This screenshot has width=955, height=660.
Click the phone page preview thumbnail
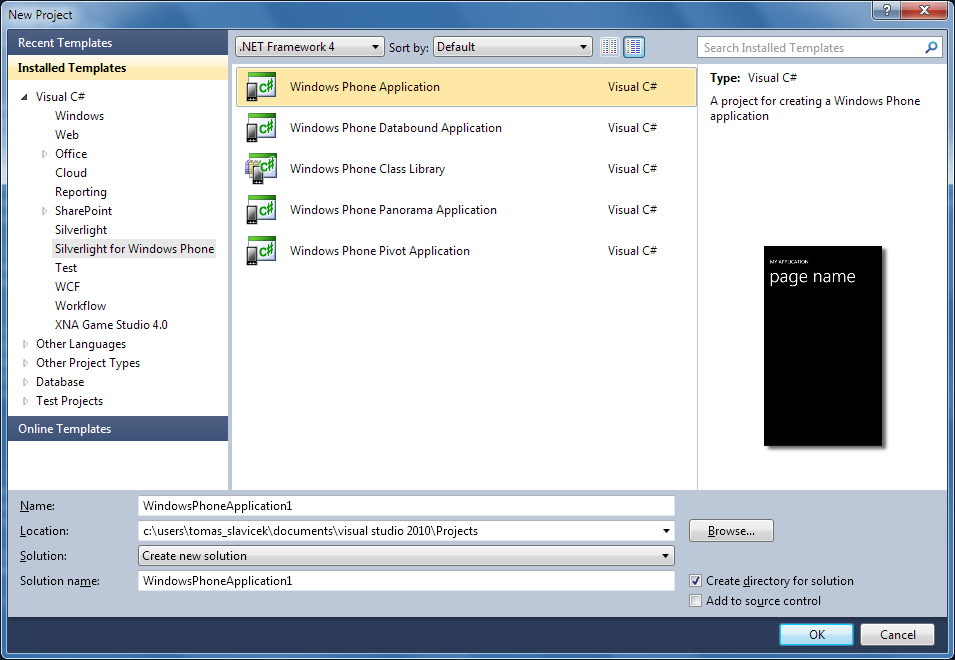(x=823, y=346)
